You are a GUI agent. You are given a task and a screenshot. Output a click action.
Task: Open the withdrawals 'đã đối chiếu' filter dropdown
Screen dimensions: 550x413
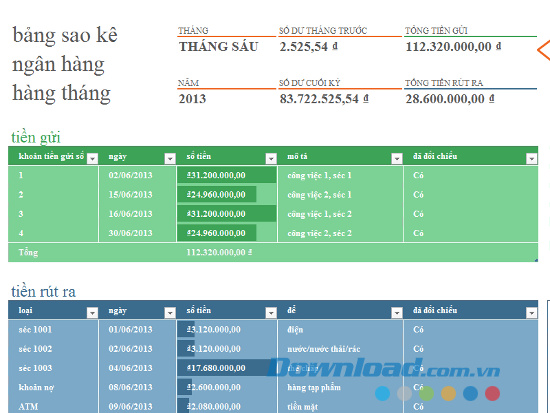pyautogui.click(x=531, y=312)
